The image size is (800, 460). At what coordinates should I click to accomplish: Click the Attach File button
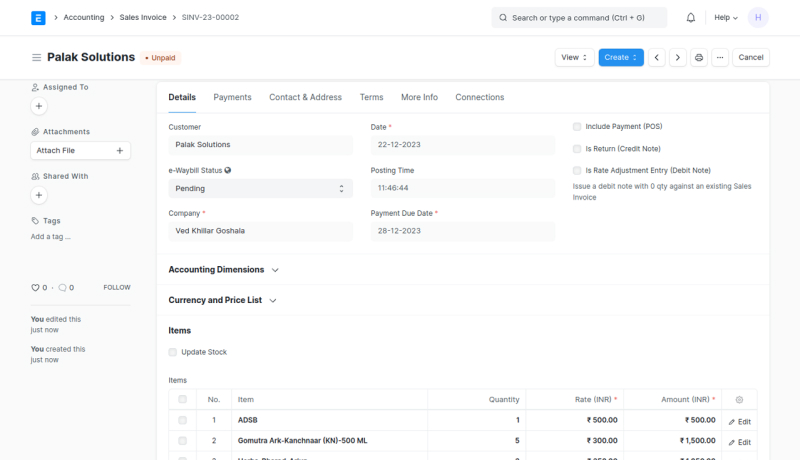click(x=80, y=150)
